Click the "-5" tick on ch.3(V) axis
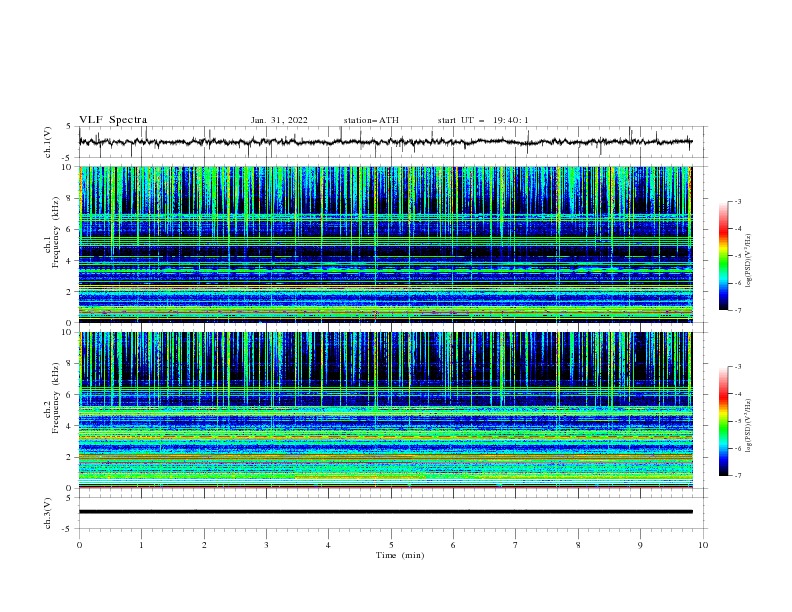 pyautogui.click(x=68, y=529)
